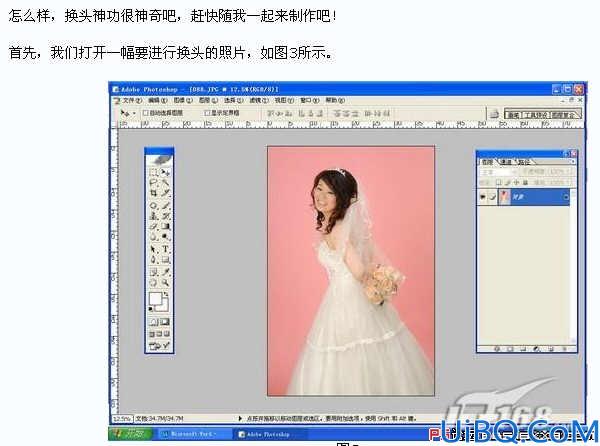Switch to the Microsoft Word taskbar button
Image resolution: width=600 pixels, height=446 pixels.
(193, 434)
